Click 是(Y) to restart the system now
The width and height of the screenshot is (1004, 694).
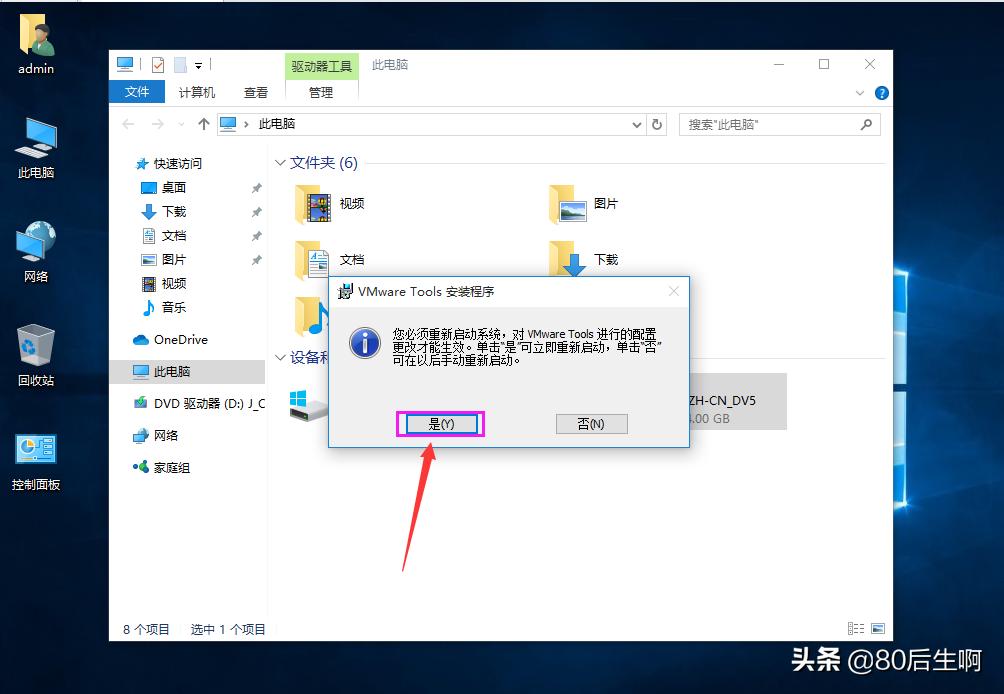click(x=440, y=423)
